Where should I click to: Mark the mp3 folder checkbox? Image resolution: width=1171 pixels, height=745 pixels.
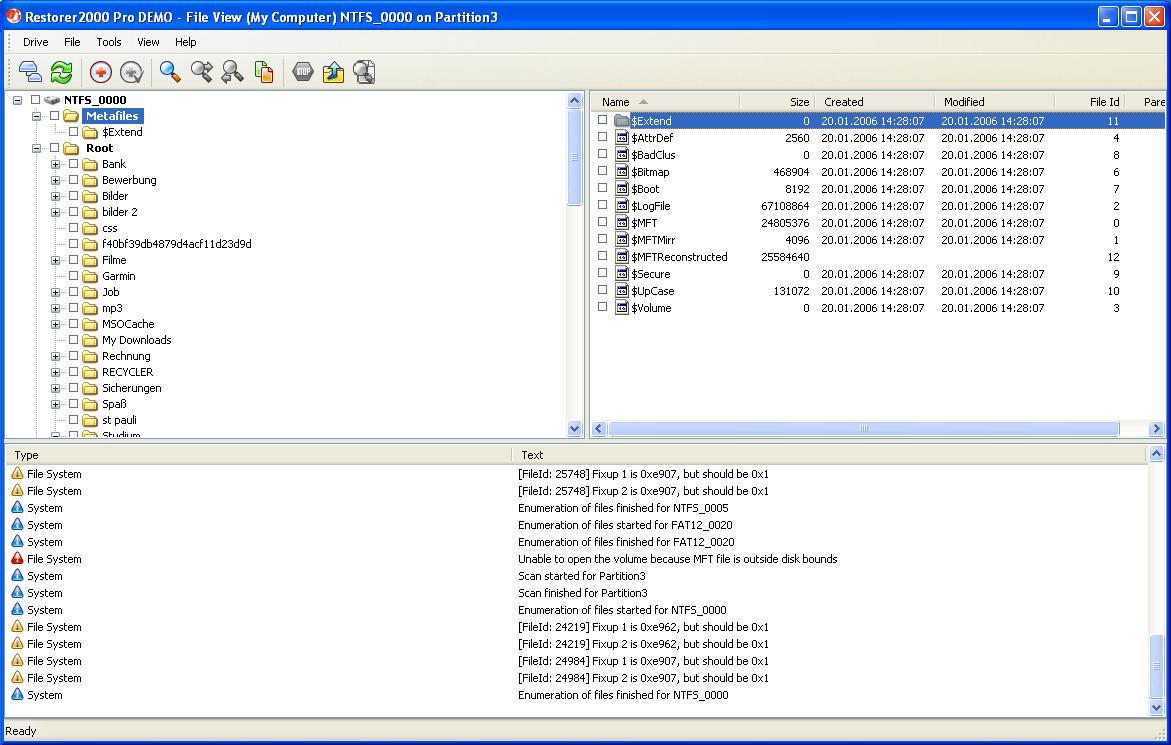tap(73, 308)
